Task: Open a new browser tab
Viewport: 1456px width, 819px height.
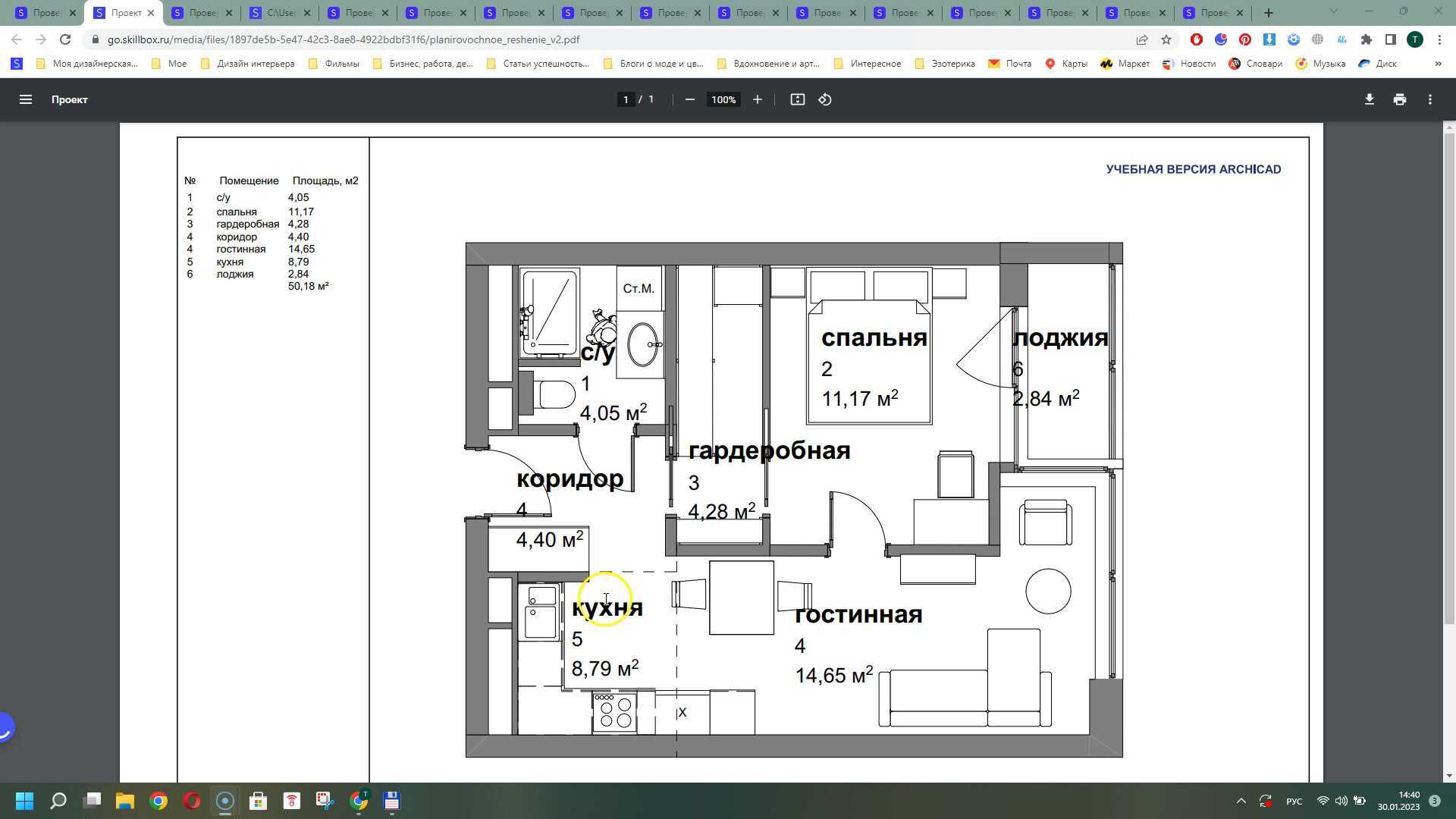Action: coord(1269,13)
